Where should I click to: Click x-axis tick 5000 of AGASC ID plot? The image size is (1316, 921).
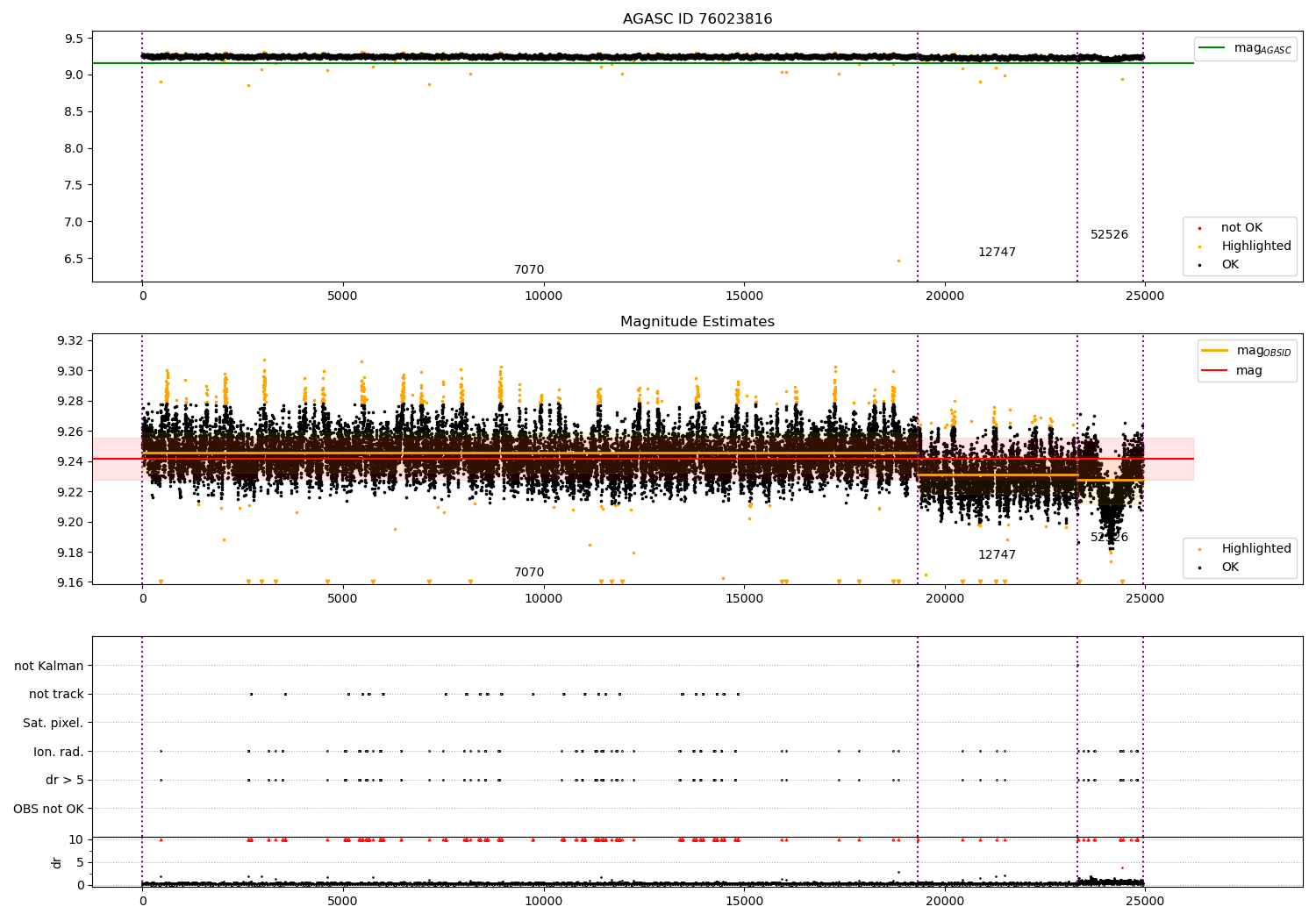[x=342, y=296]
